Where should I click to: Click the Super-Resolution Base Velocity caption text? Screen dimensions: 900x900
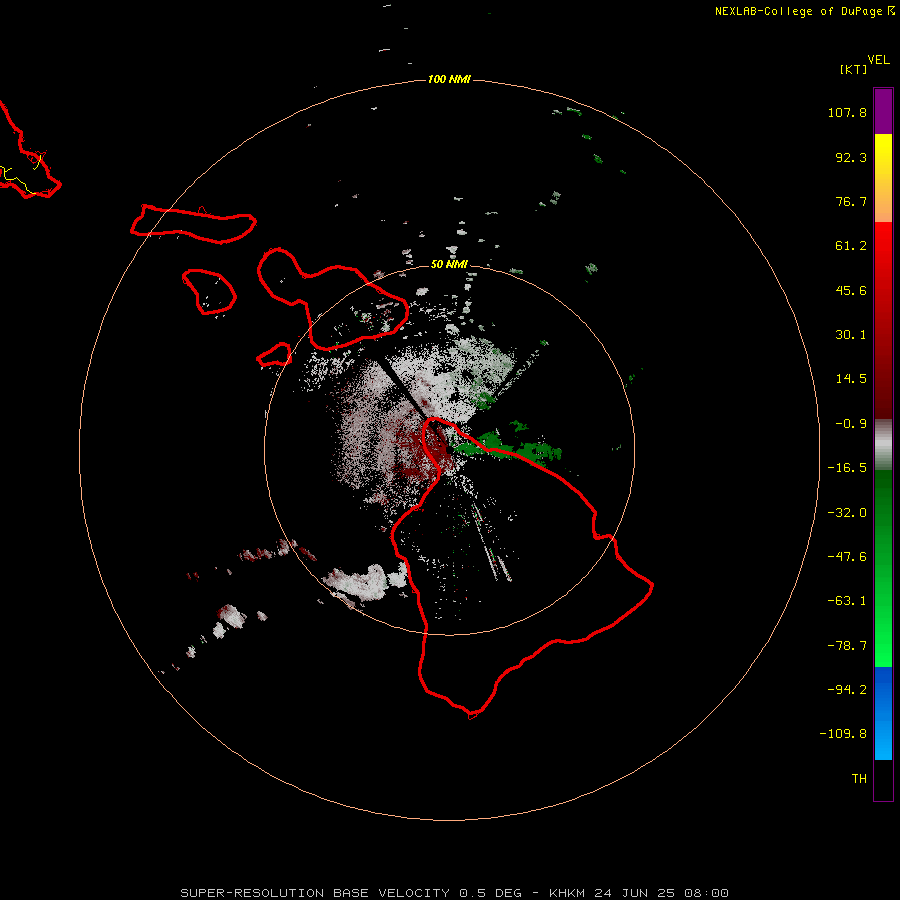pos(351,893)
